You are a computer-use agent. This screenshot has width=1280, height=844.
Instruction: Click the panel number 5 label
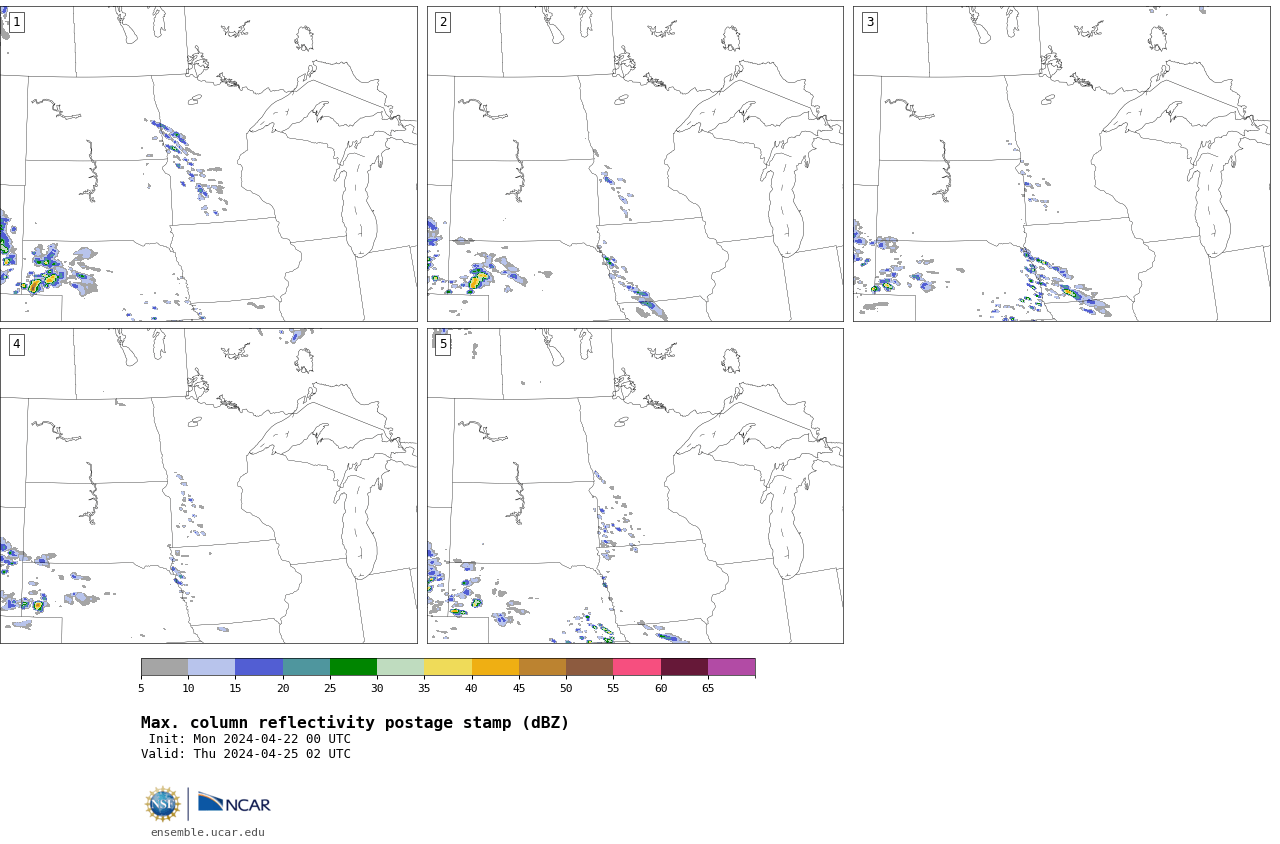443,344
